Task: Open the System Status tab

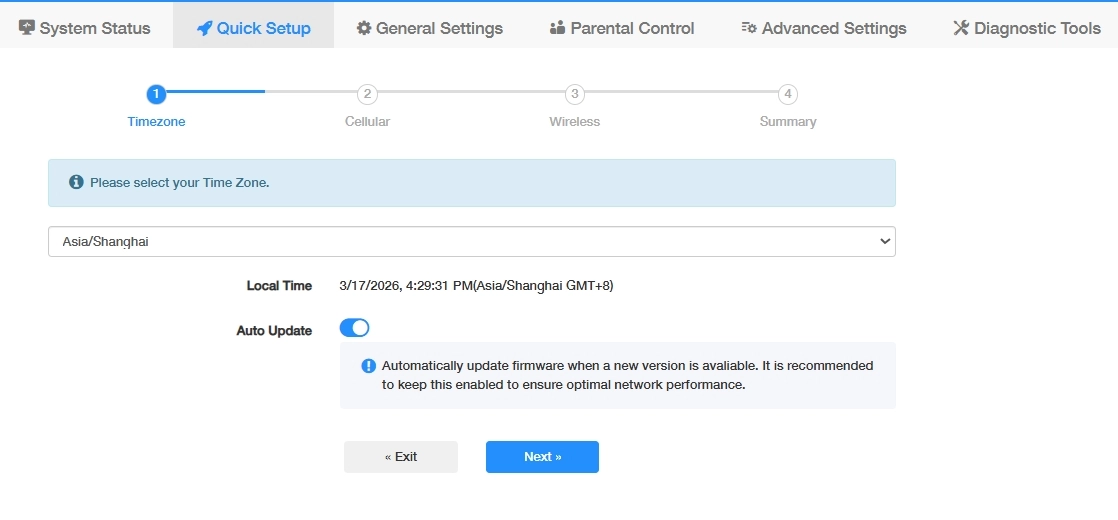Action: (86, 28)
